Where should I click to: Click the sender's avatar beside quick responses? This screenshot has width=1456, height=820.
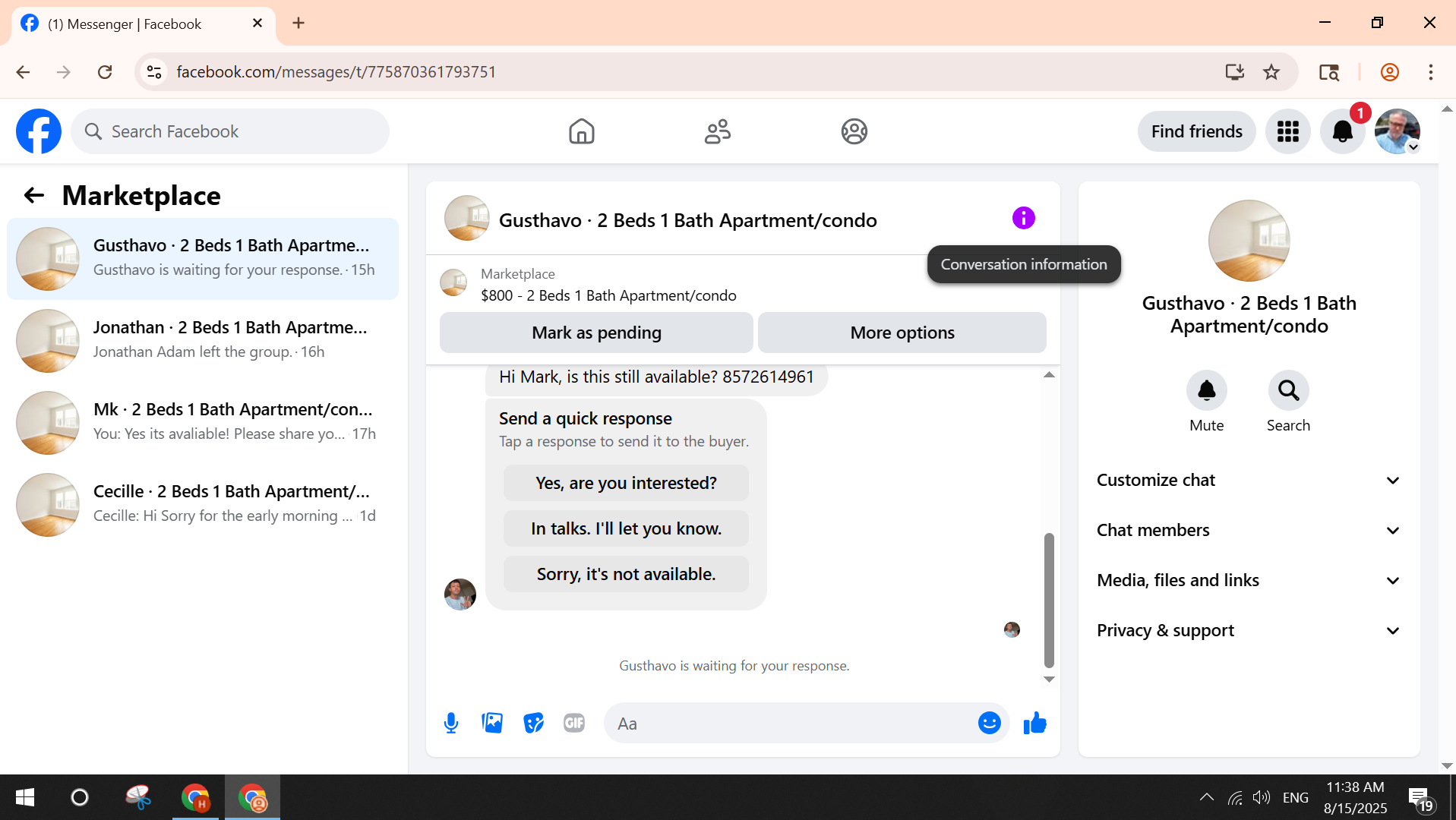[x=460, y=594]
